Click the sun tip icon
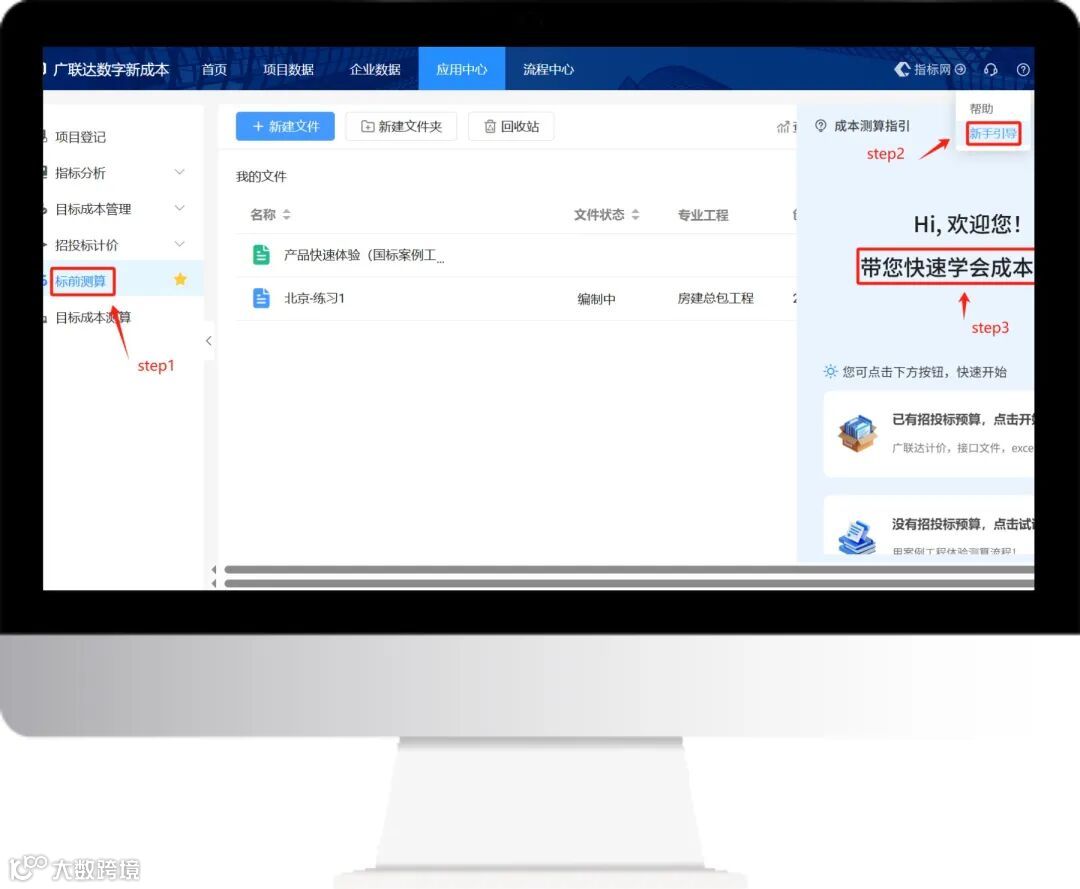1080x889 pixels. (x=831, y=372)
